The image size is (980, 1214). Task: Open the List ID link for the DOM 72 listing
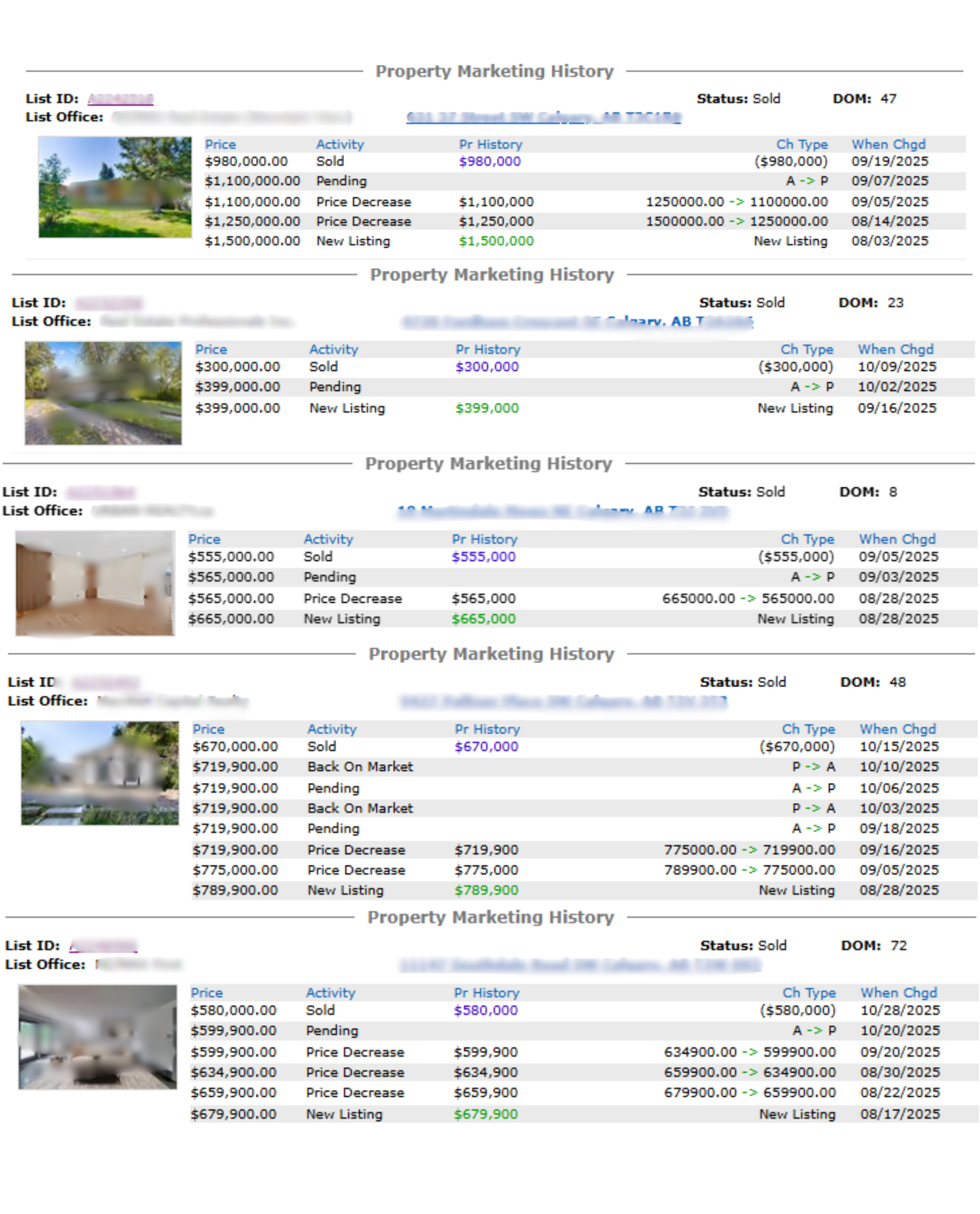click(103, 946)
